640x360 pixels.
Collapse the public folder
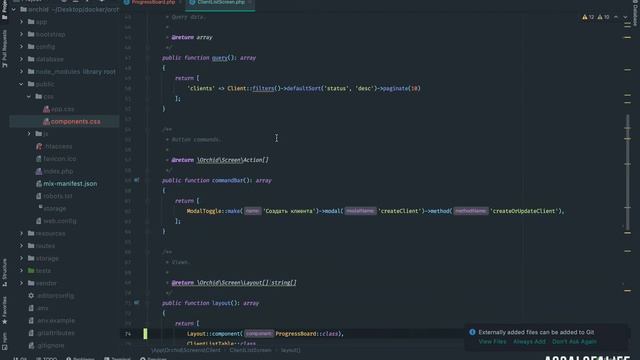pyautogui.click(x=21, y=84)
